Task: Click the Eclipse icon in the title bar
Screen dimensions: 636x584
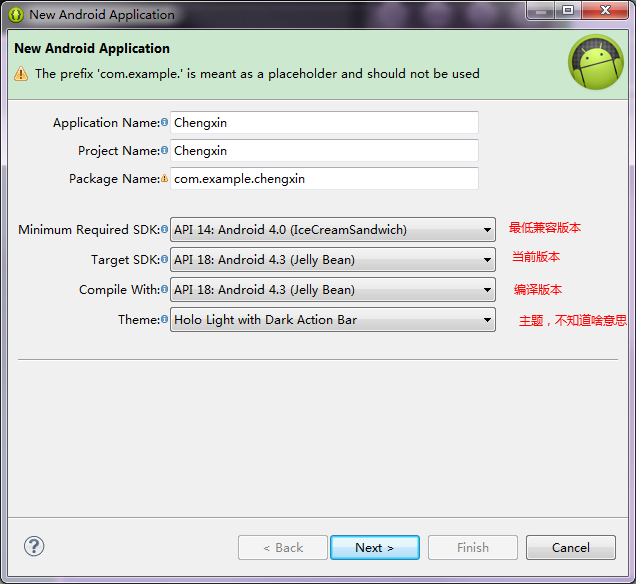Action: pyautogui.click(x=16, y=15)
